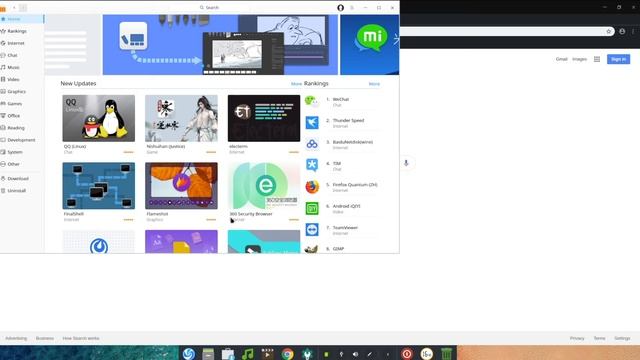Open Other category in the sidebar

[22, 164]
